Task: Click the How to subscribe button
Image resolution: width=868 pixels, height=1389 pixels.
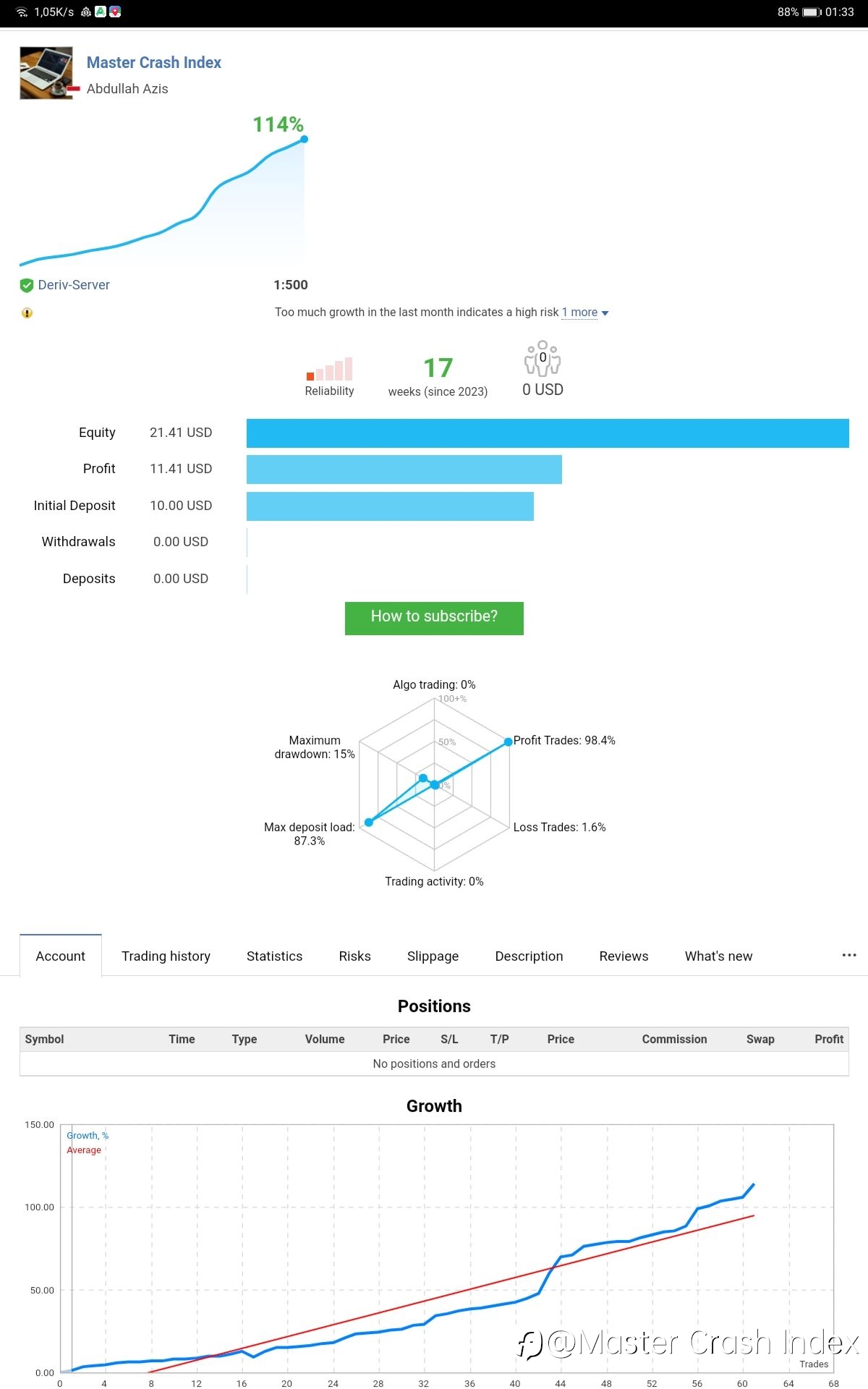Action: point(434,618)
